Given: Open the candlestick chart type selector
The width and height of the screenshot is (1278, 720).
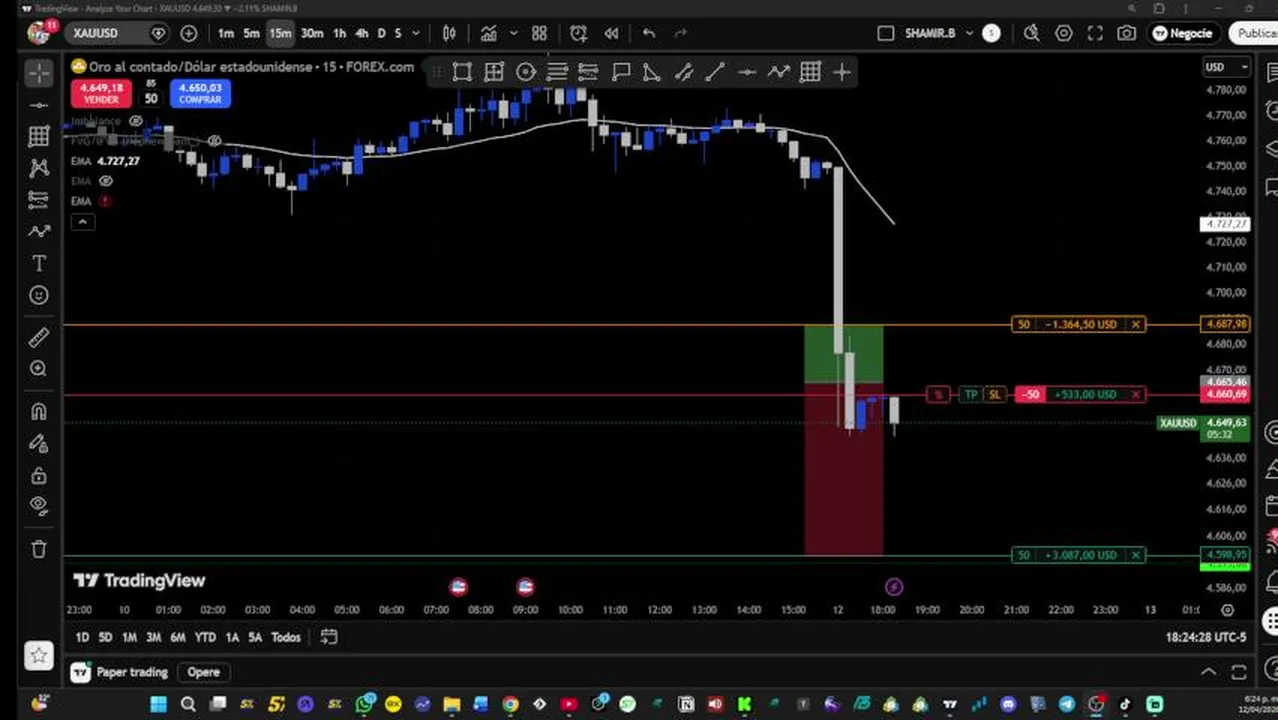Looking at the screenshot, I should 449,33.
